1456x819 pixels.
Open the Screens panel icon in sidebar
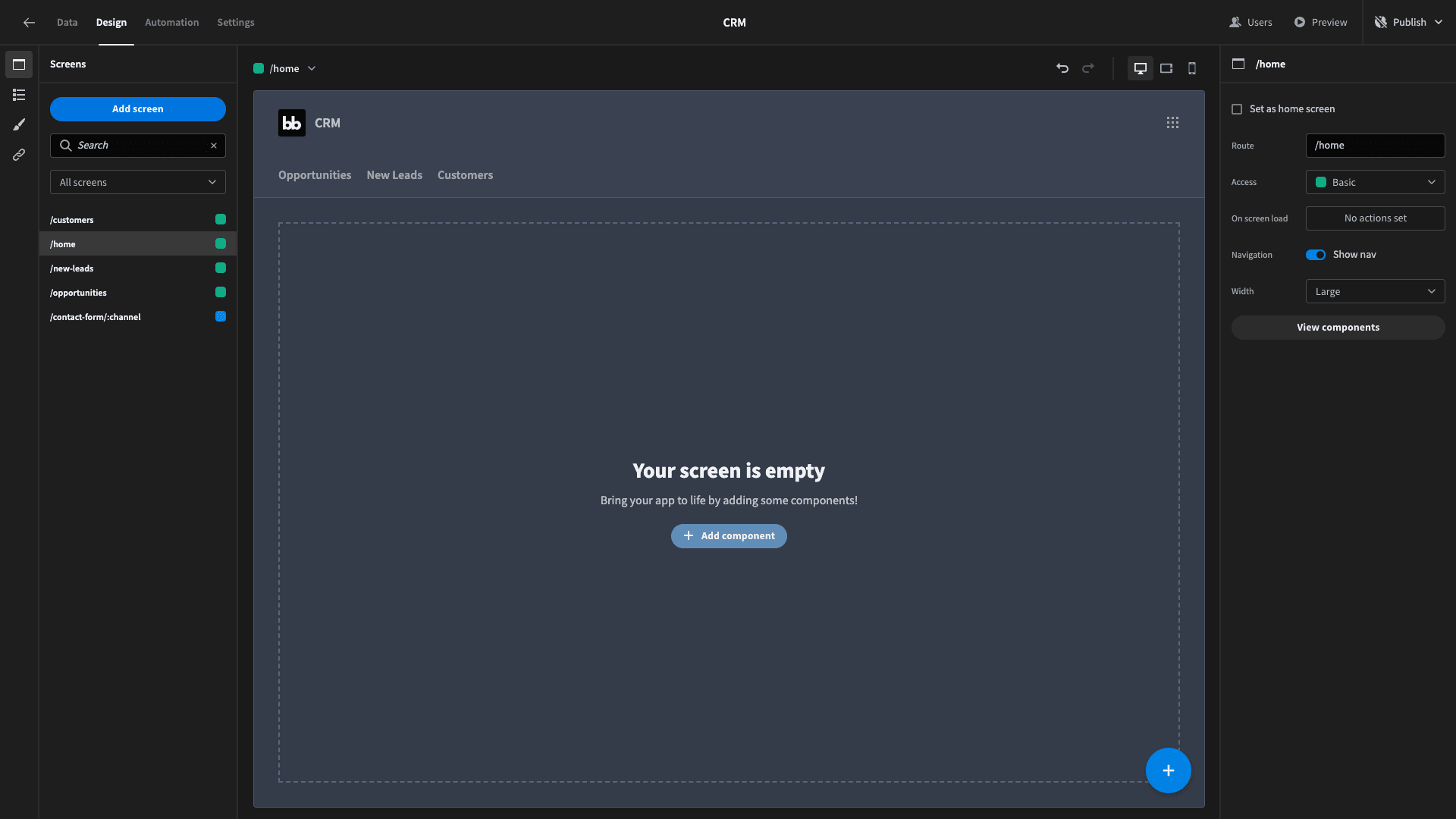tap(19, 64)
